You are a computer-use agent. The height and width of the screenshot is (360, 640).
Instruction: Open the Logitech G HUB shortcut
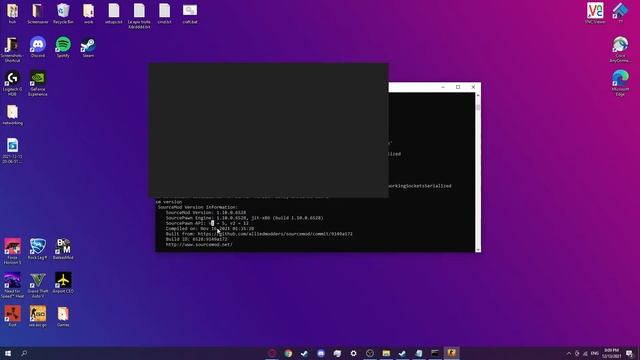click(12, 83)
